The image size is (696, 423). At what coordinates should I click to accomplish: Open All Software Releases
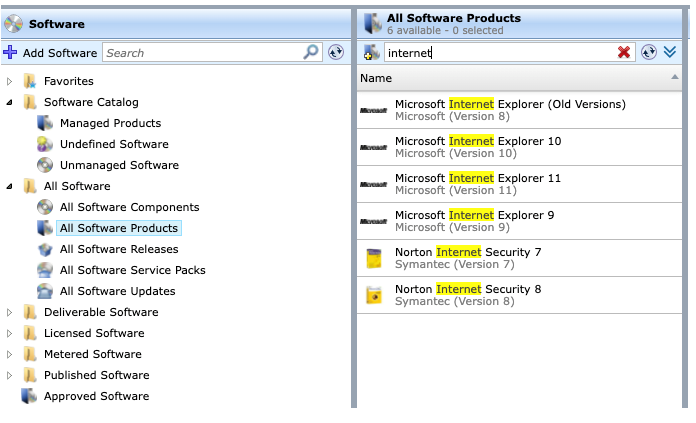[x=119, y=249]
